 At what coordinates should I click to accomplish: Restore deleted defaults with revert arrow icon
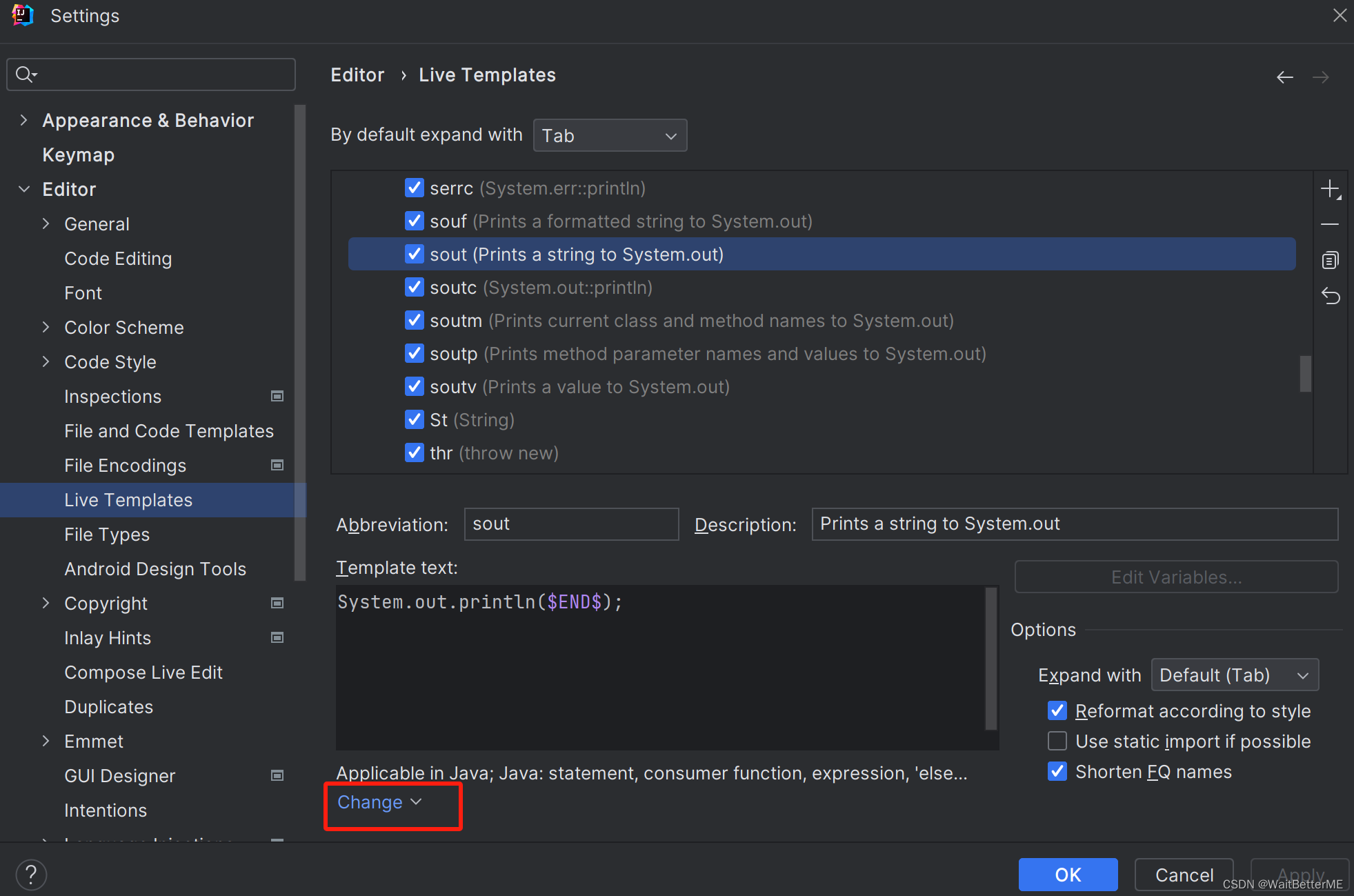(x=1330, y=296)
